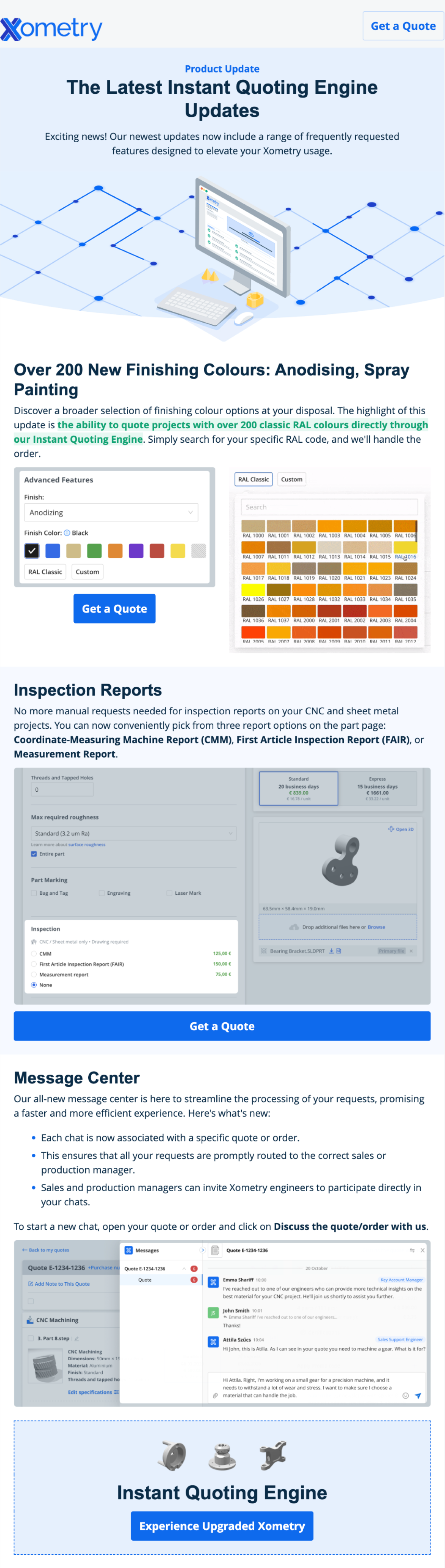Click the quote clipboard icon in chat header
The width and height of the screenshot is (445, 1568).
pyautogui.click(x=215, y=1250)
